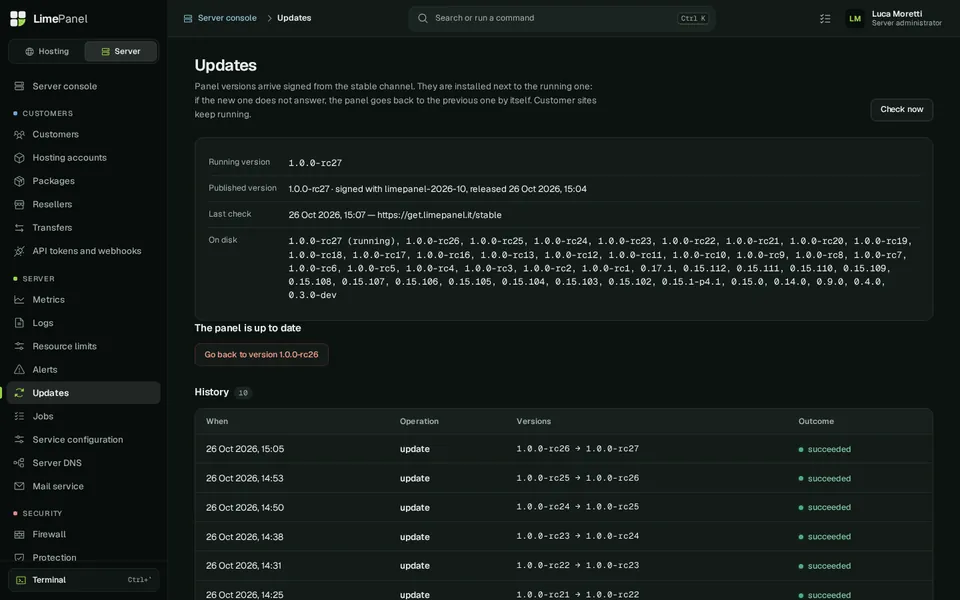Click the API tokens and webhooks icon
The width and height of the screenshot is (960, 600).
point(20,251)
